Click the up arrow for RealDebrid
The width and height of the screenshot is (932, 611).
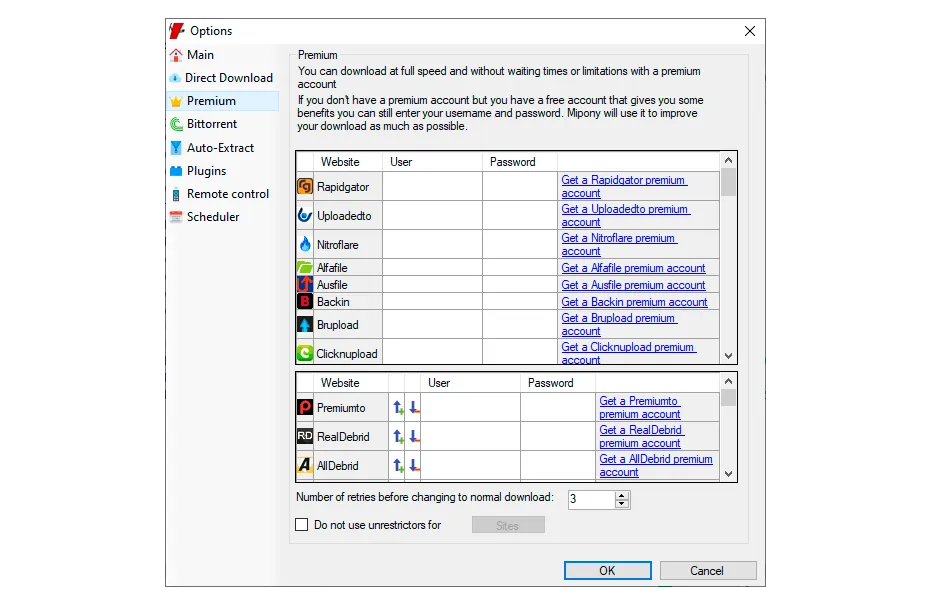click(398, 437)
